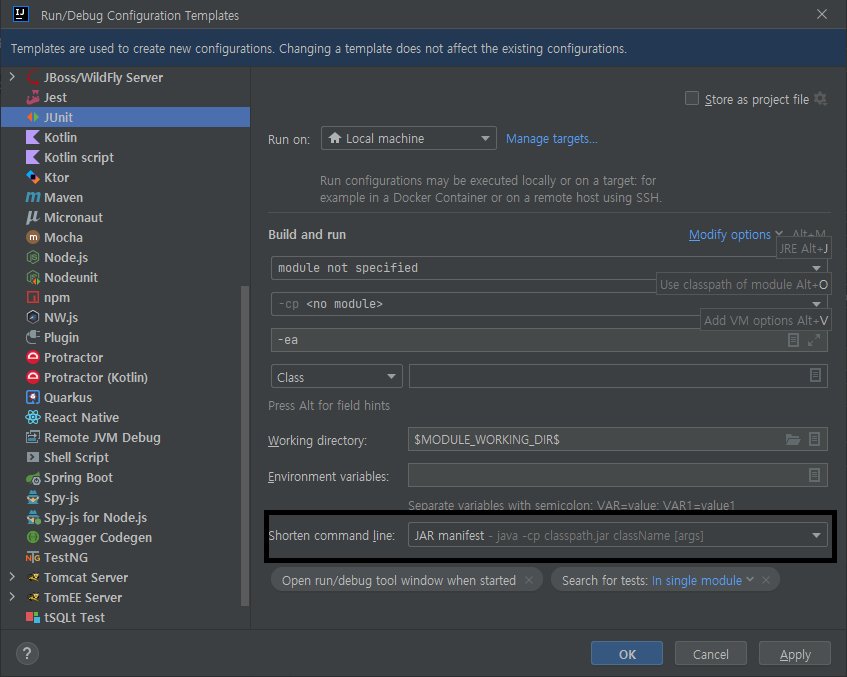This screenshot has width=847, height=677.
Task: Open the help question mark button
Action: coord(27,654)
